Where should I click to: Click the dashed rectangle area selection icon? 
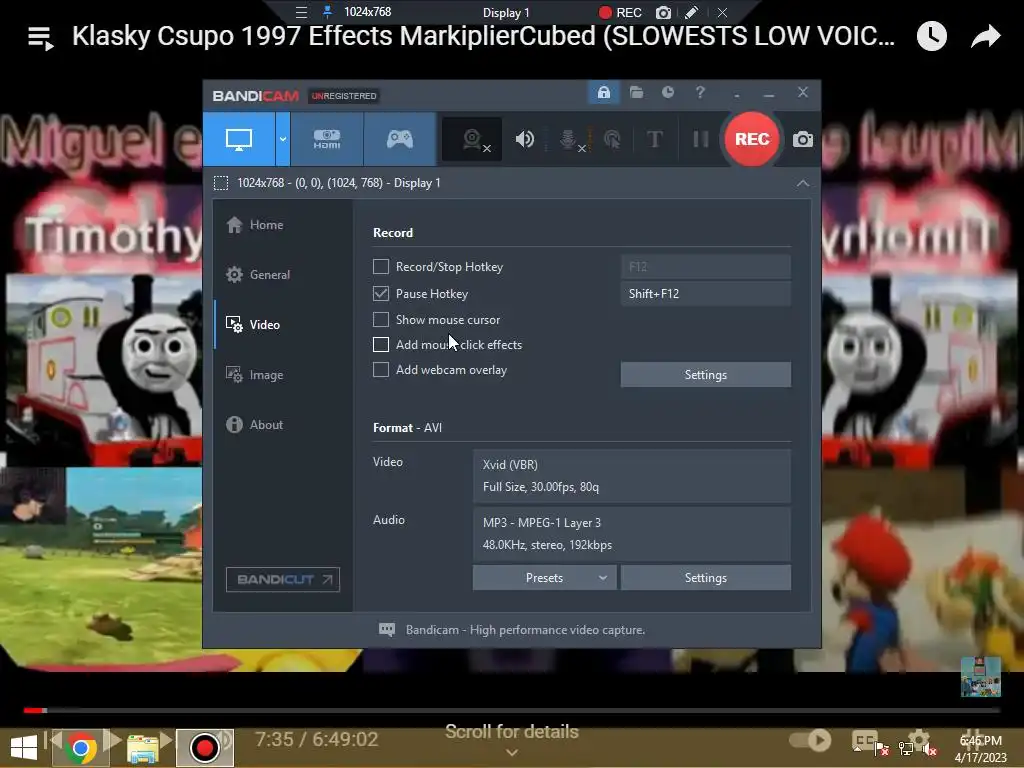221,183
